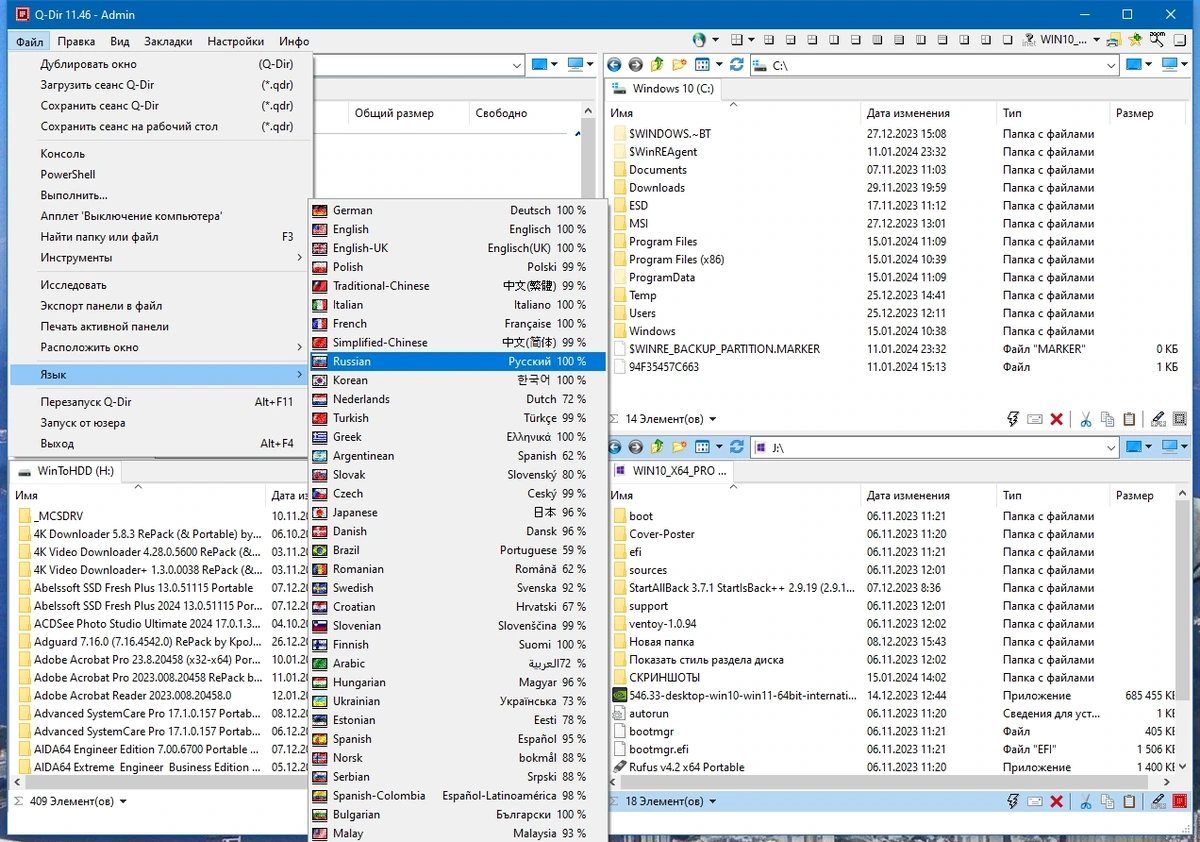Expand the Расположить окно submenu
This screenshot has height=842, width=1200.
pos(161,347)
